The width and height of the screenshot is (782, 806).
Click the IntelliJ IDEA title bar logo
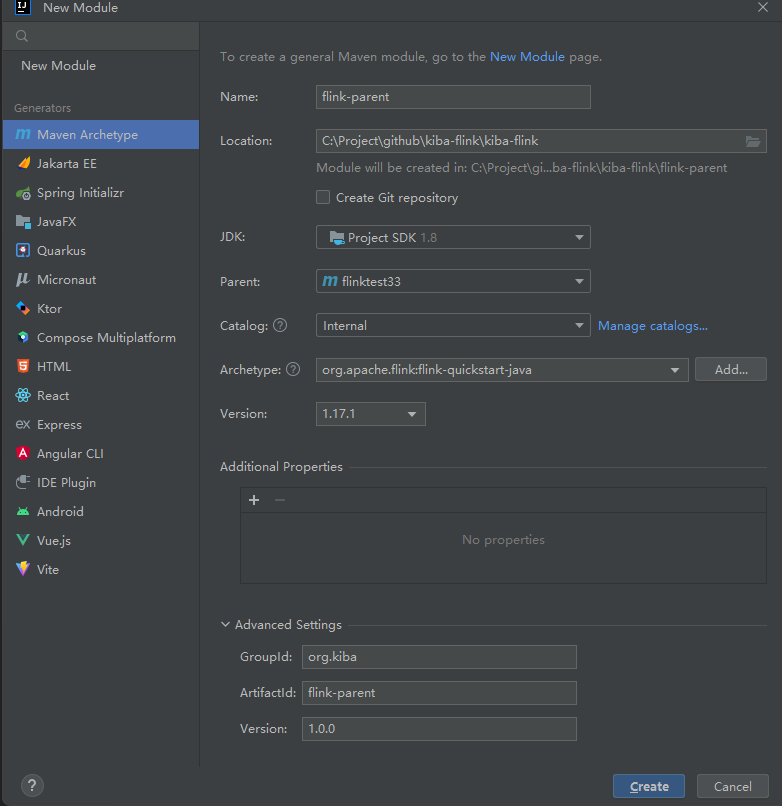23,7
